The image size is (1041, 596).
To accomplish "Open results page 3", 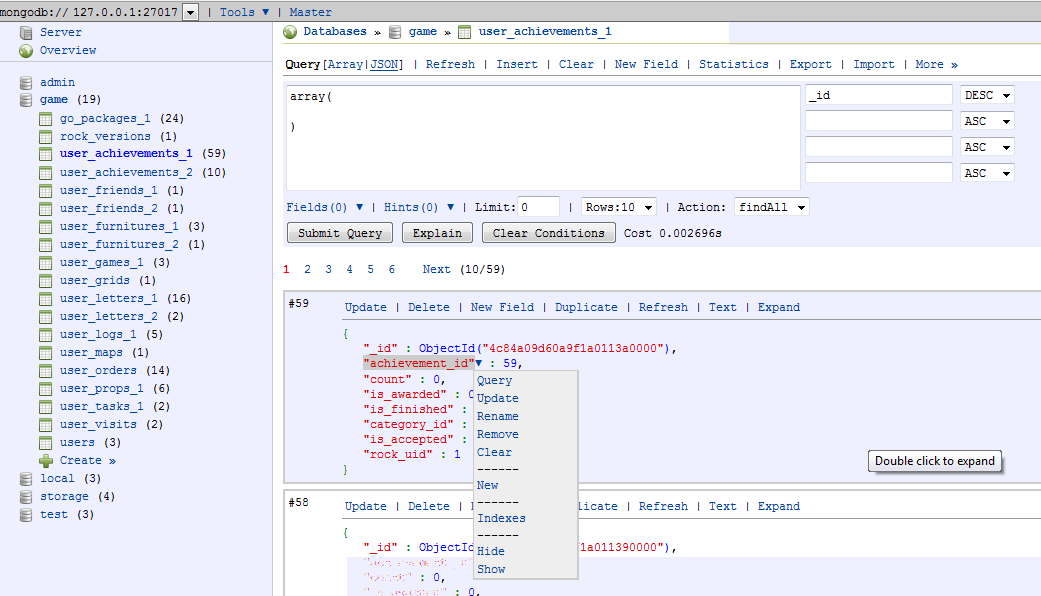I will click(329, 269).
